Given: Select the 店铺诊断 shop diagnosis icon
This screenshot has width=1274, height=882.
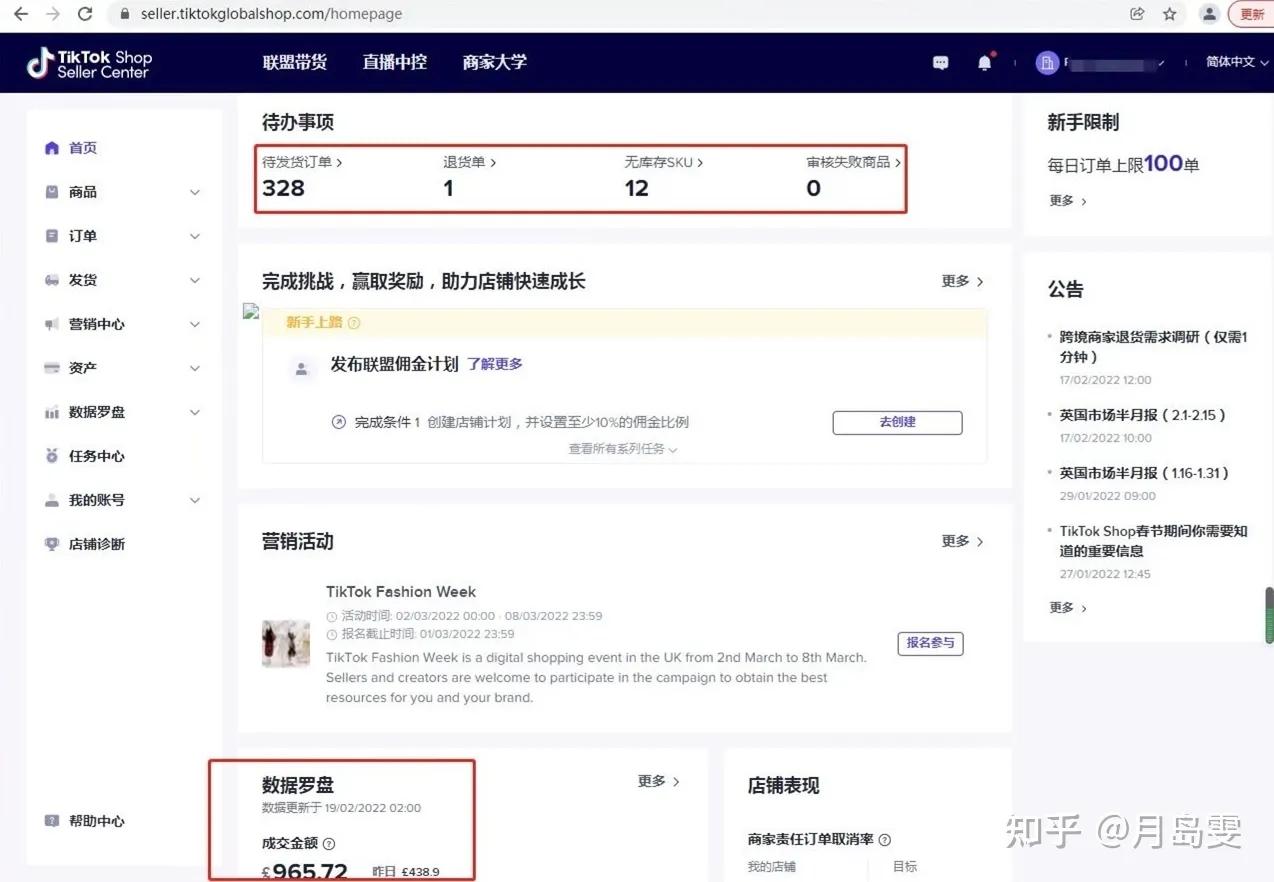Looking at the screenshot, I should [51, 544].
